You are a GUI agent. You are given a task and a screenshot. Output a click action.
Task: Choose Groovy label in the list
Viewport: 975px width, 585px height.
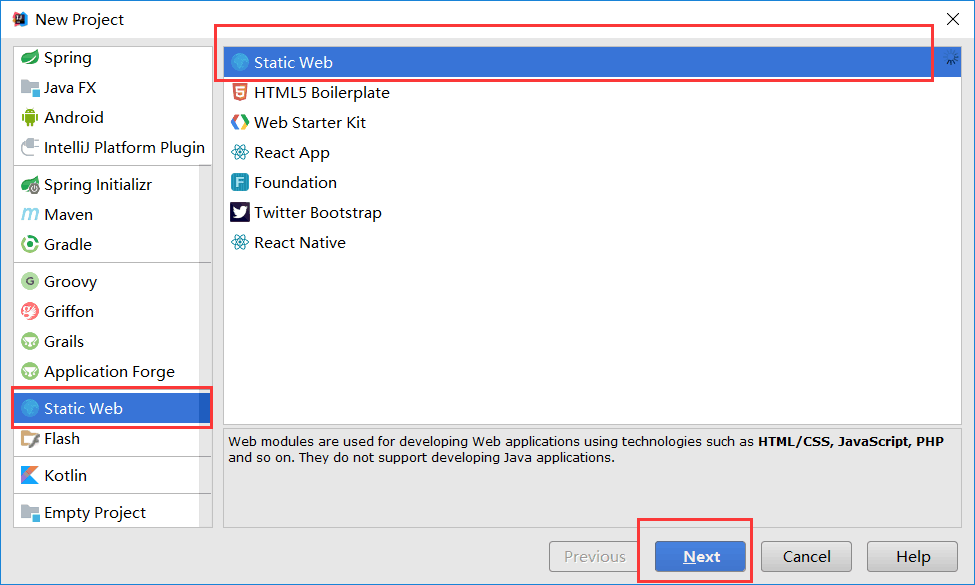point(70,282)
